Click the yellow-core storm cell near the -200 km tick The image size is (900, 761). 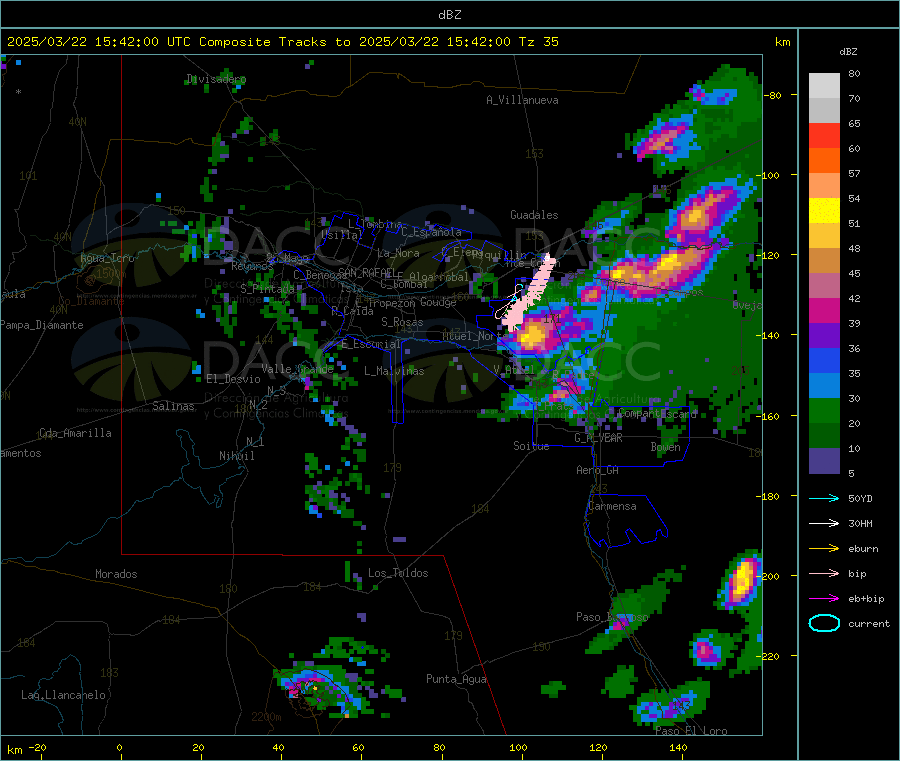(x=742, y=581)
